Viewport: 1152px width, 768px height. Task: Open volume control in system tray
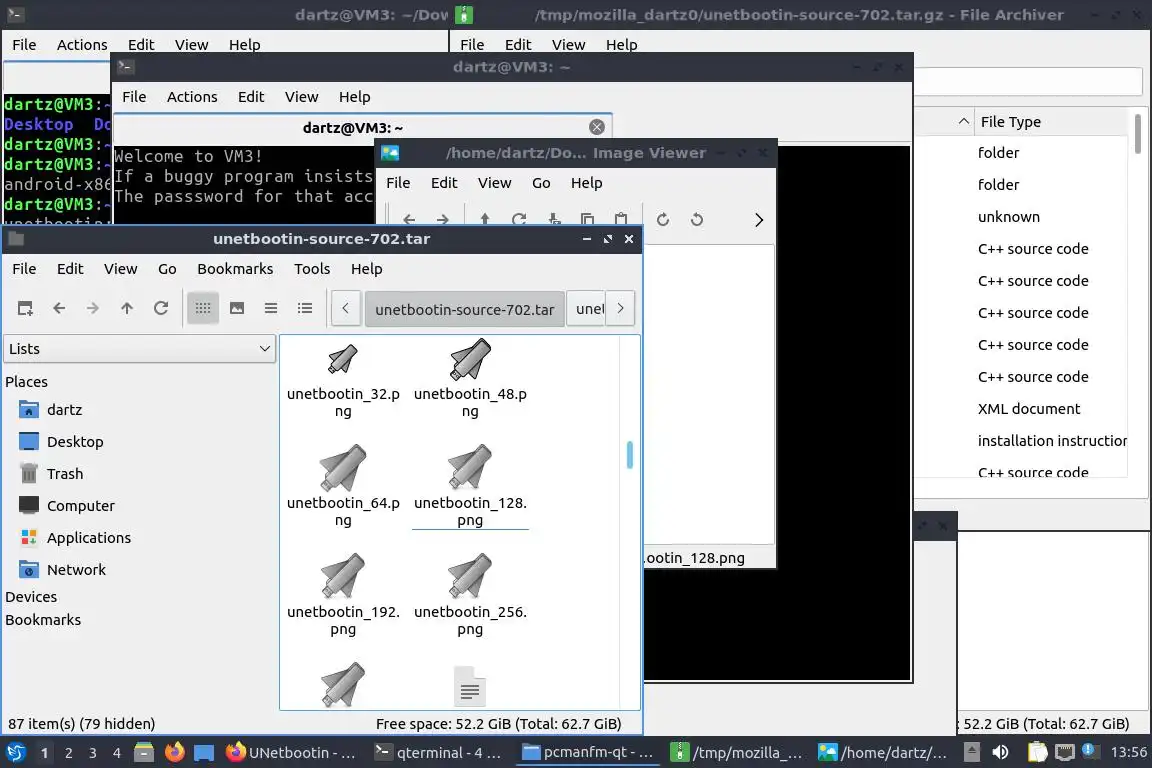point(1001,753)
